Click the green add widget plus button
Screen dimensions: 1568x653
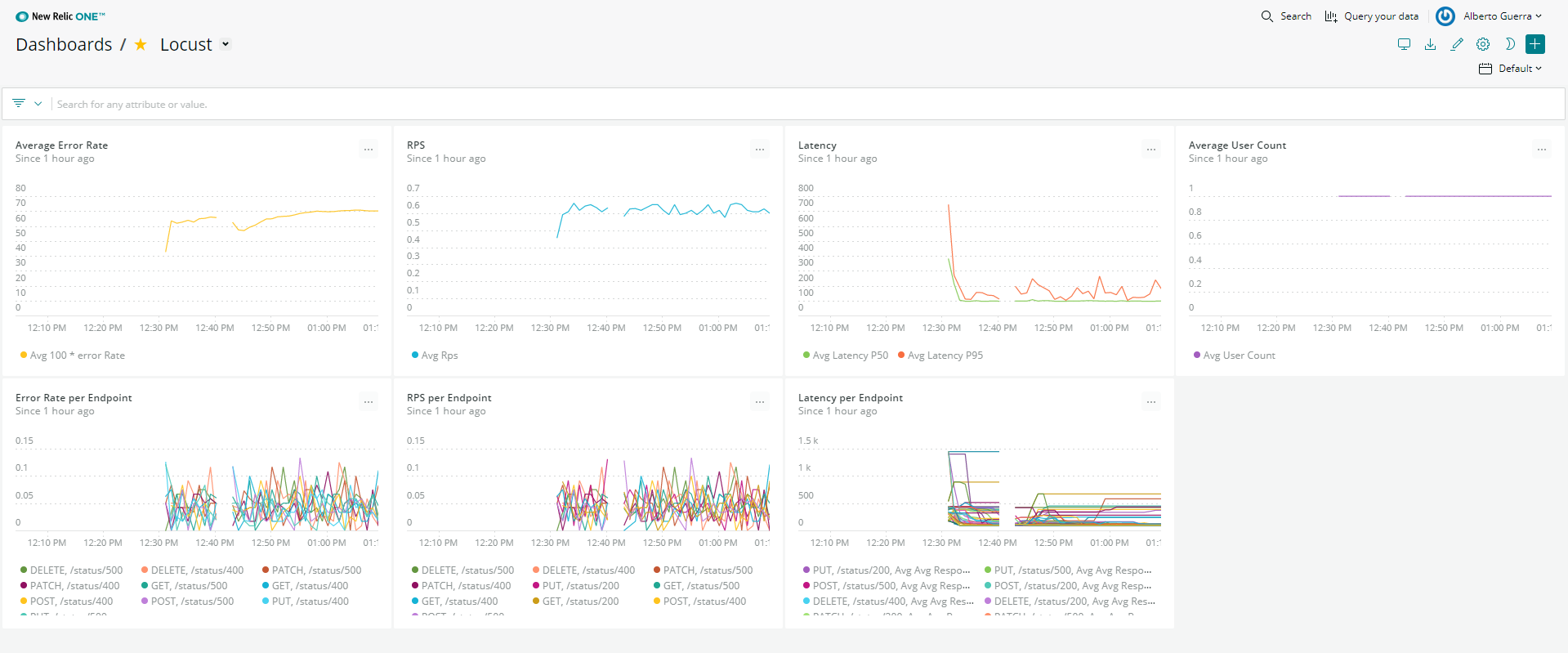pos(1535,44)
